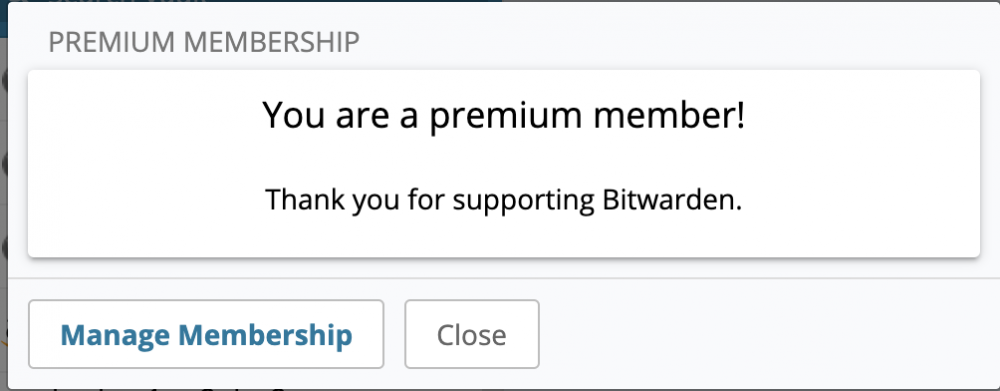Select the PREMIUM MEMBERSHIP dialog title
This screenshot has width=1000, height=391.
pos(204,43)
